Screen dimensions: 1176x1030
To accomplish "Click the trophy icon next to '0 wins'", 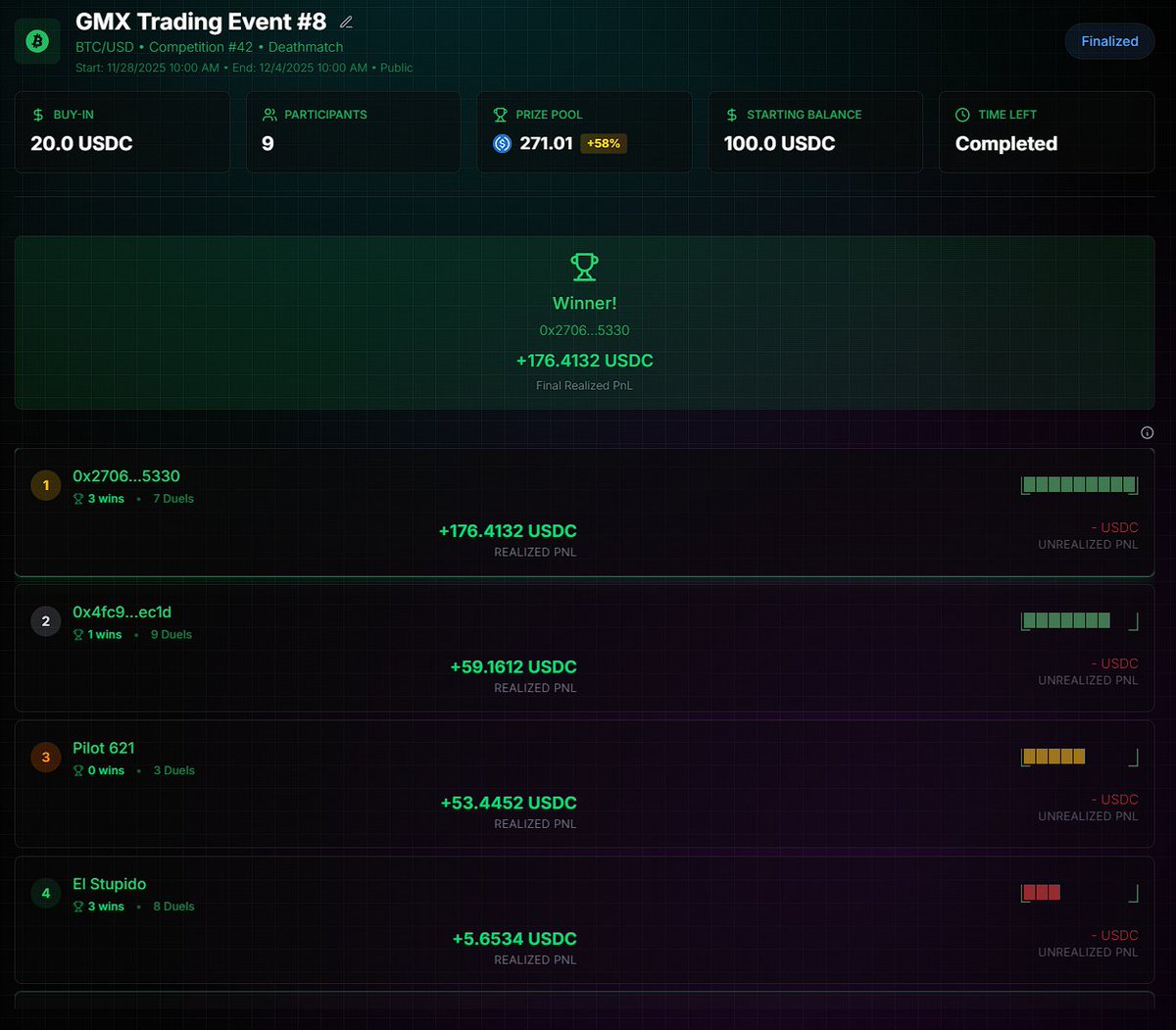I will tap(78, 771).
